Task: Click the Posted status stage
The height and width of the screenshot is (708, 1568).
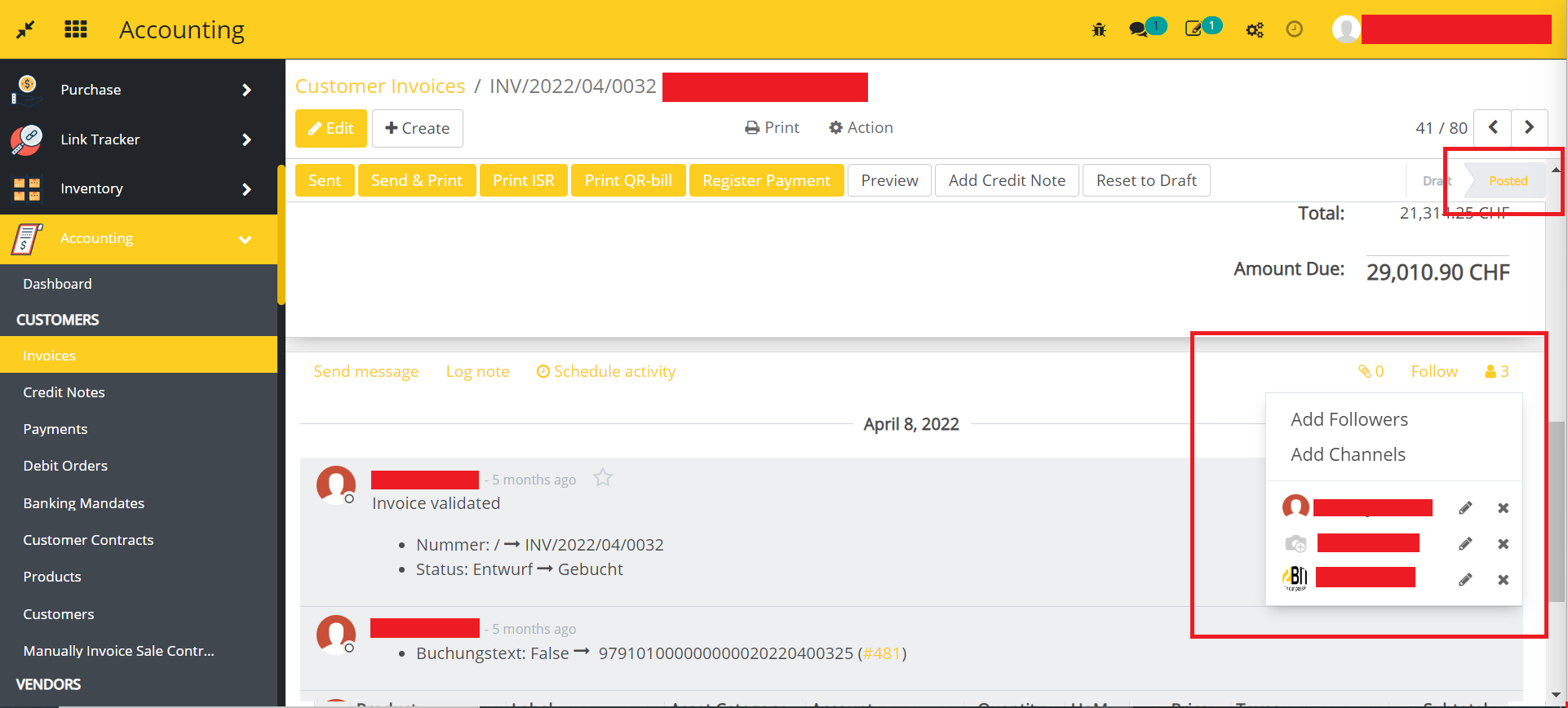Action: [x=1508, y=181]
